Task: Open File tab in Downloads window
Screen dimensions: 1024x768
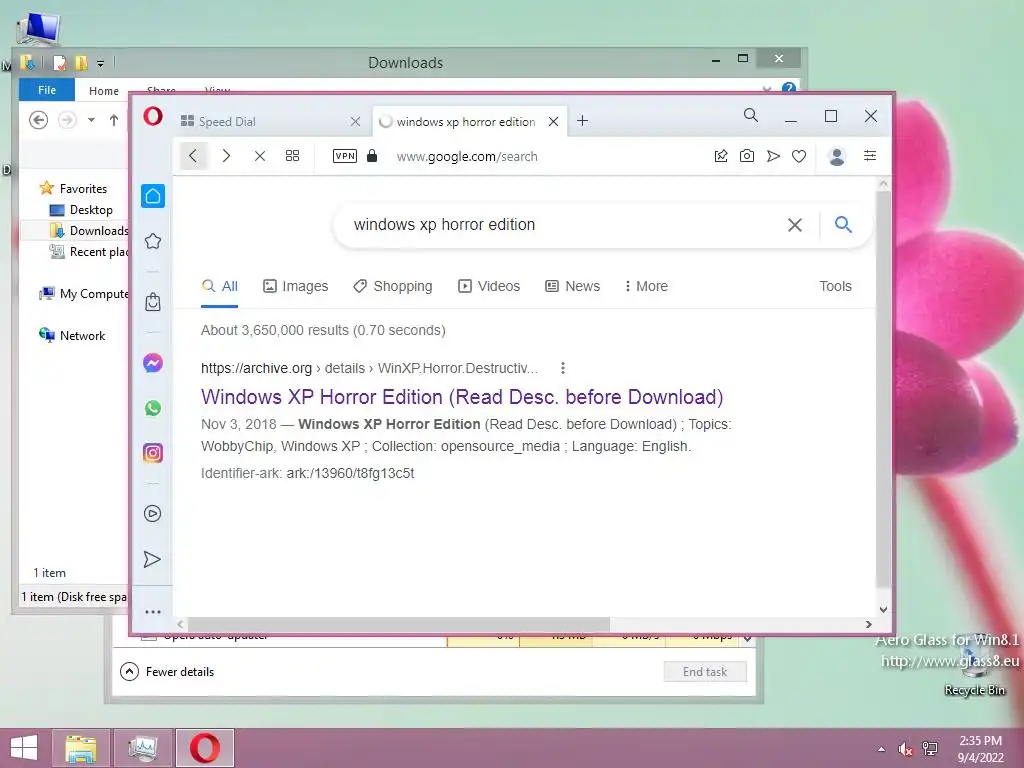Action: (46, 90)
